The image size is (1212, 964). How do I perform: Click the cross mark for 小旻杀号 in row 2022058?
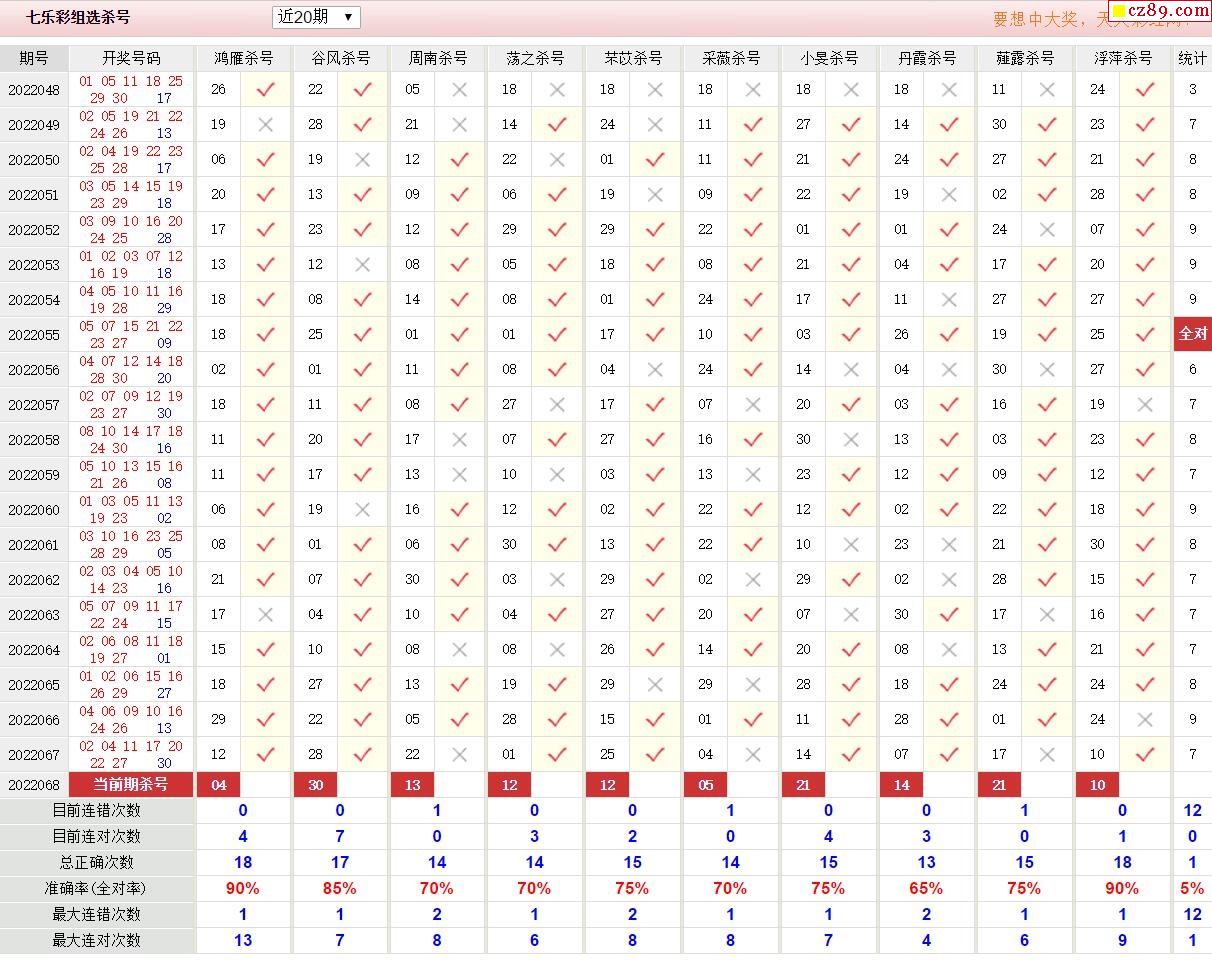[851, 439]
